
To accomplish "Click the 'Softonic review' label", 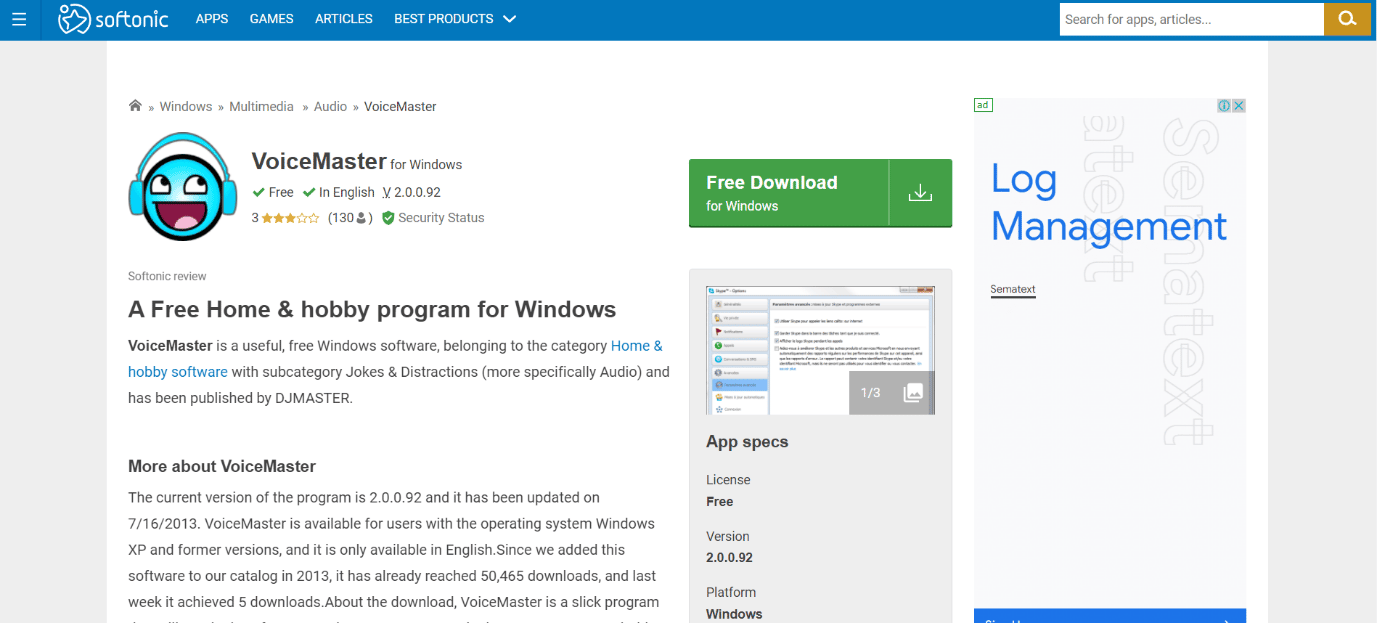I will [x=167, y=276].
